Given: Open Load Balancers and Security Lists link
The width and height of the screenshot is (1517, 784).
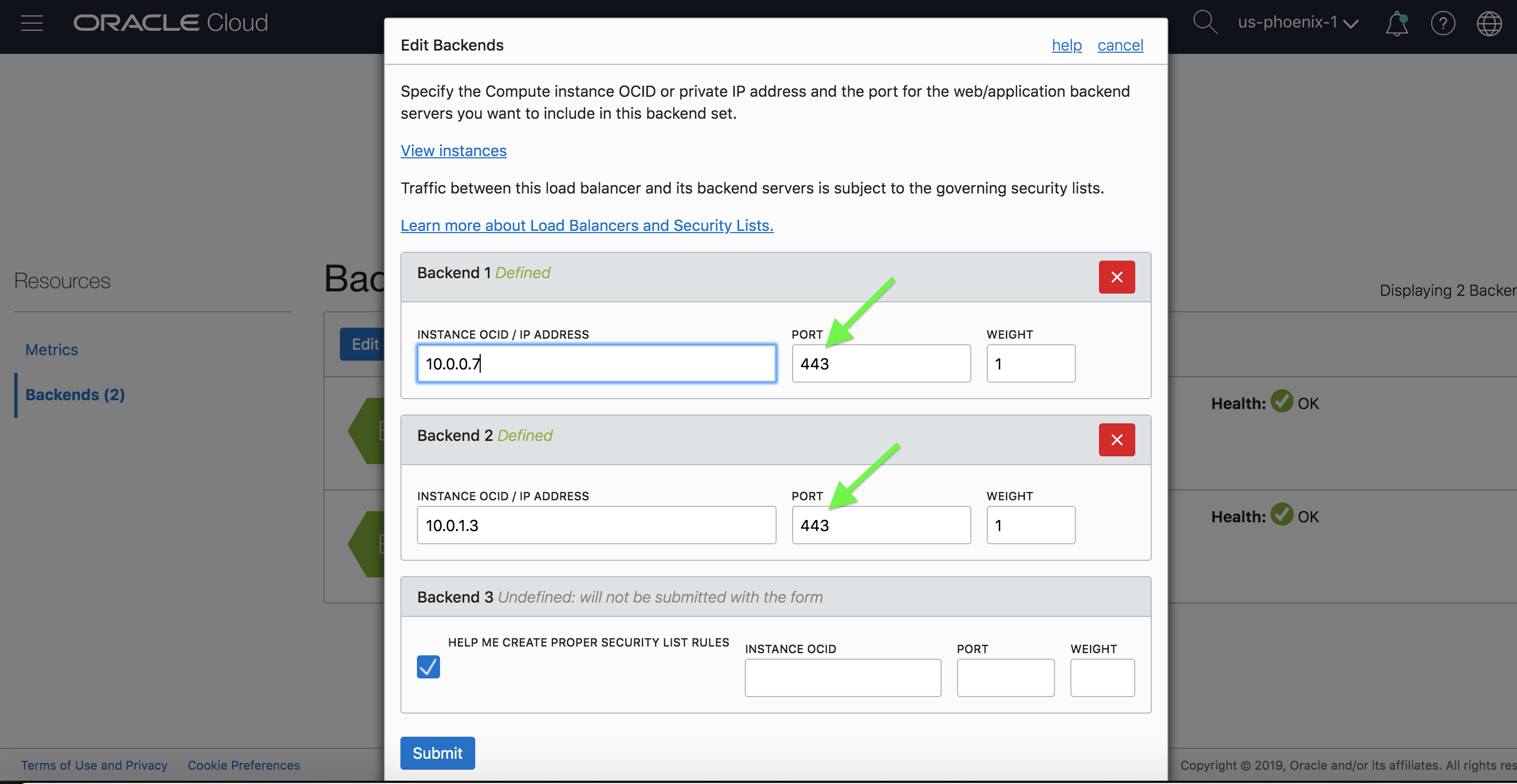Looking at the screenshot, I should [586, 225].
